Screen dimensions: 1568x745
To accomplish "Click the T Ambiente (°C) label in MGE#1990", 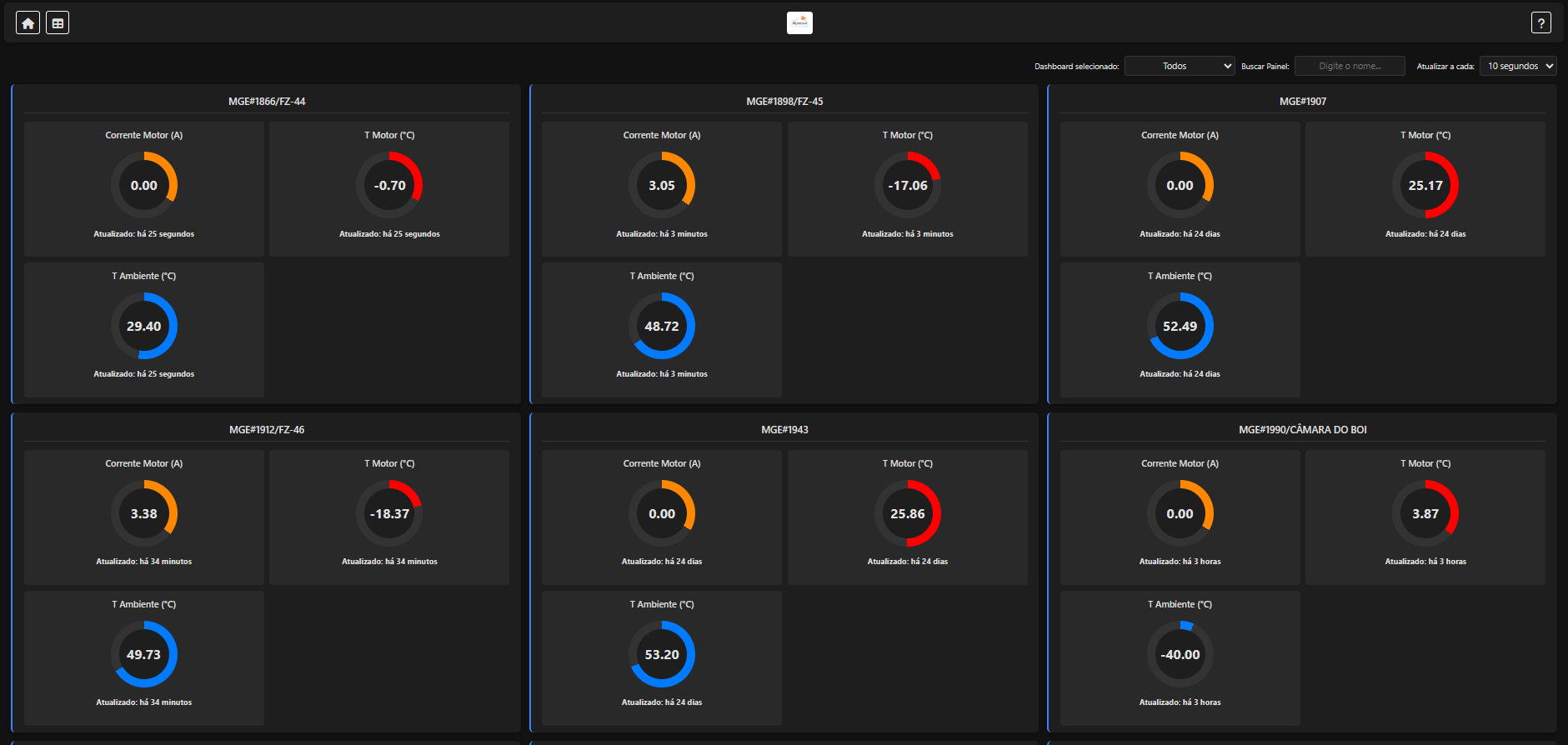I will [1180, 604].
